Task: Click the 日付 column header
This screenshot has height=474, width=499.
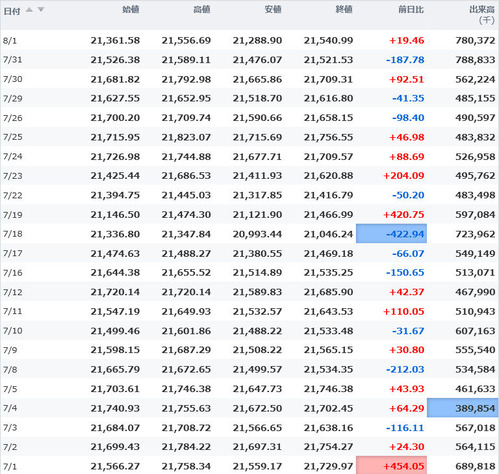Action: (x=12, y=11)
